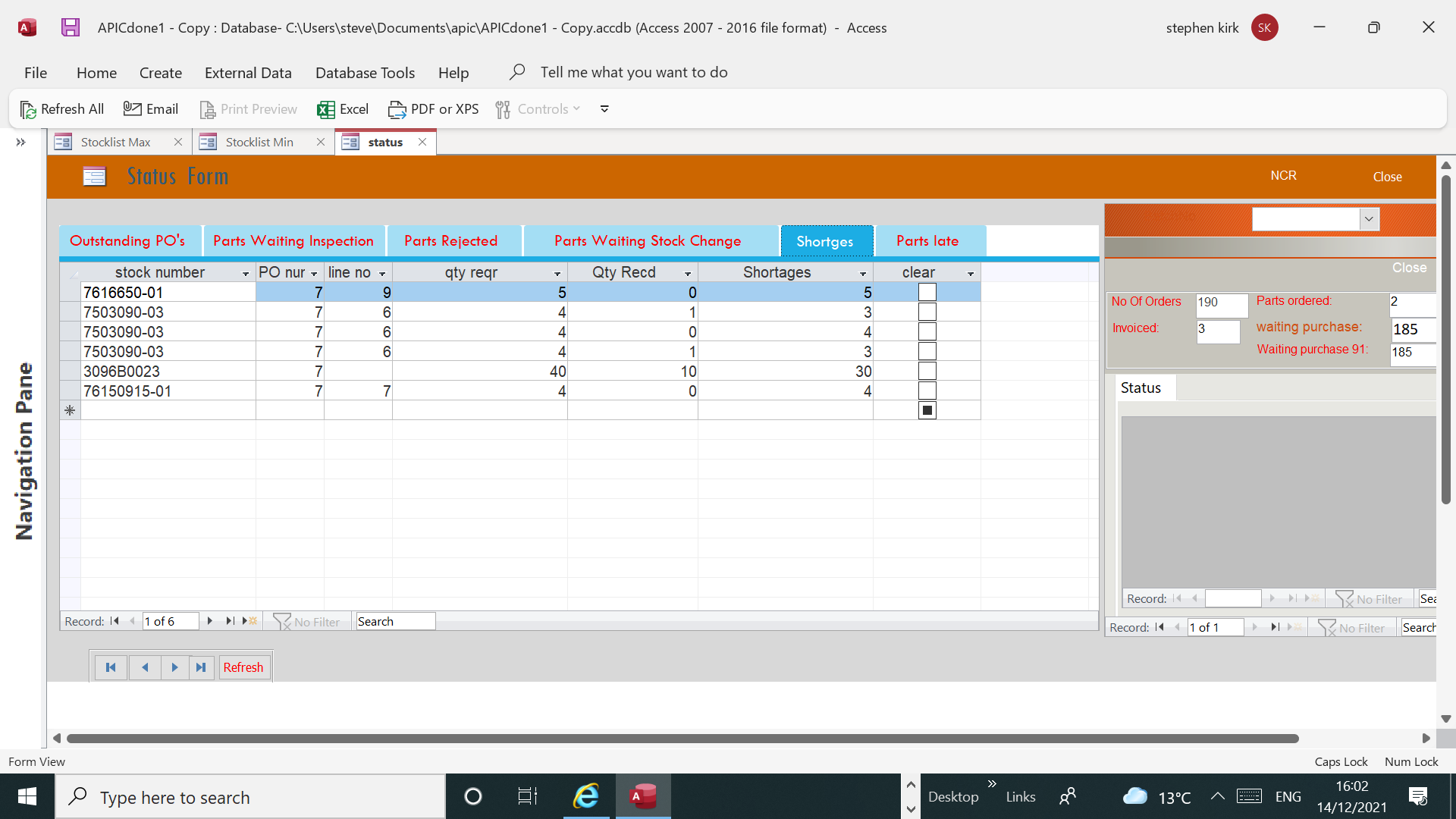Image resolution: width=1456 pixels, height=819 pixels.
Task: Save the database with the save icon
Action: pyautogui.click(x=71, y=28)
